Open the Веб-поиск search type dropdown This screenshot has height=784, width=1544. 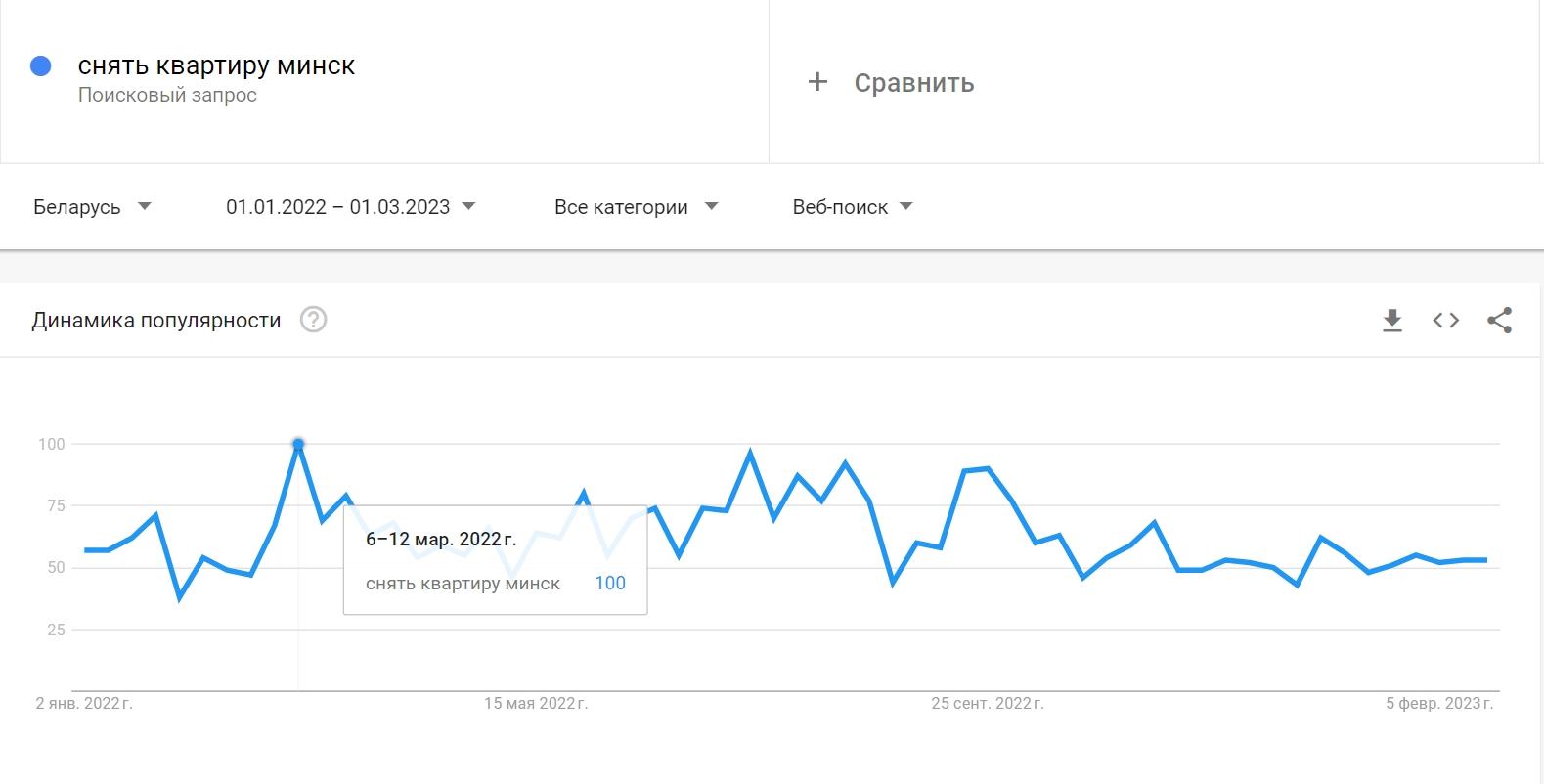[x=852, y=207]
